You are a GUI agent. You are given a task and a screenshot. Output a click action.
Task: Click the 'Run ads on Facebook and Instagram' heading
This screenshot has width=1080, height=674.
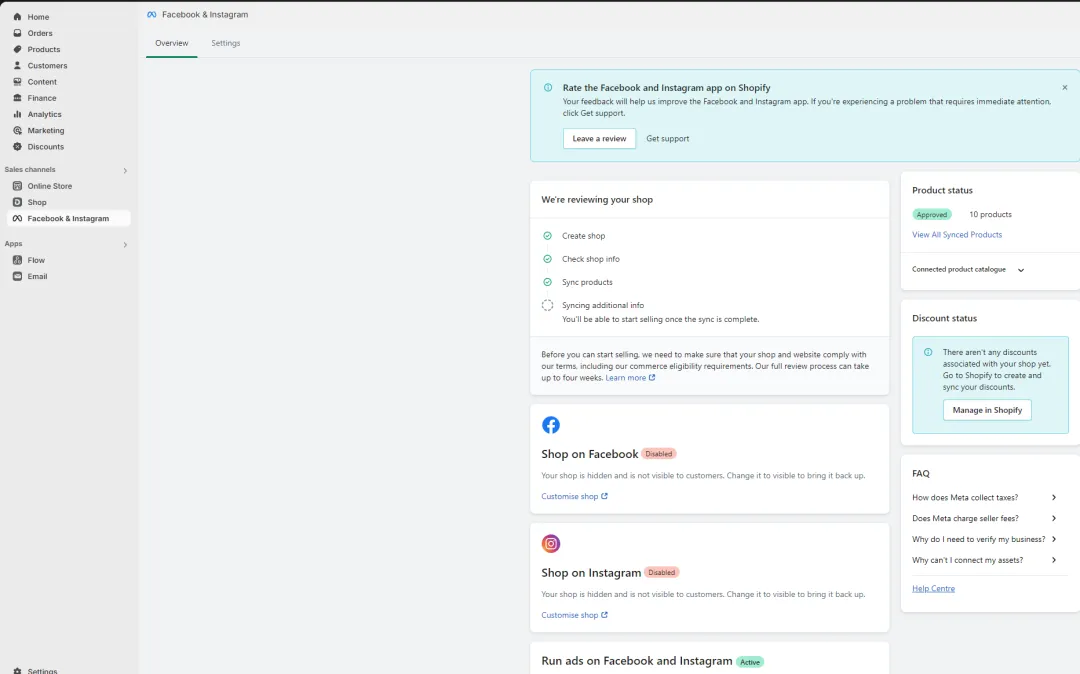pos(636,661)
